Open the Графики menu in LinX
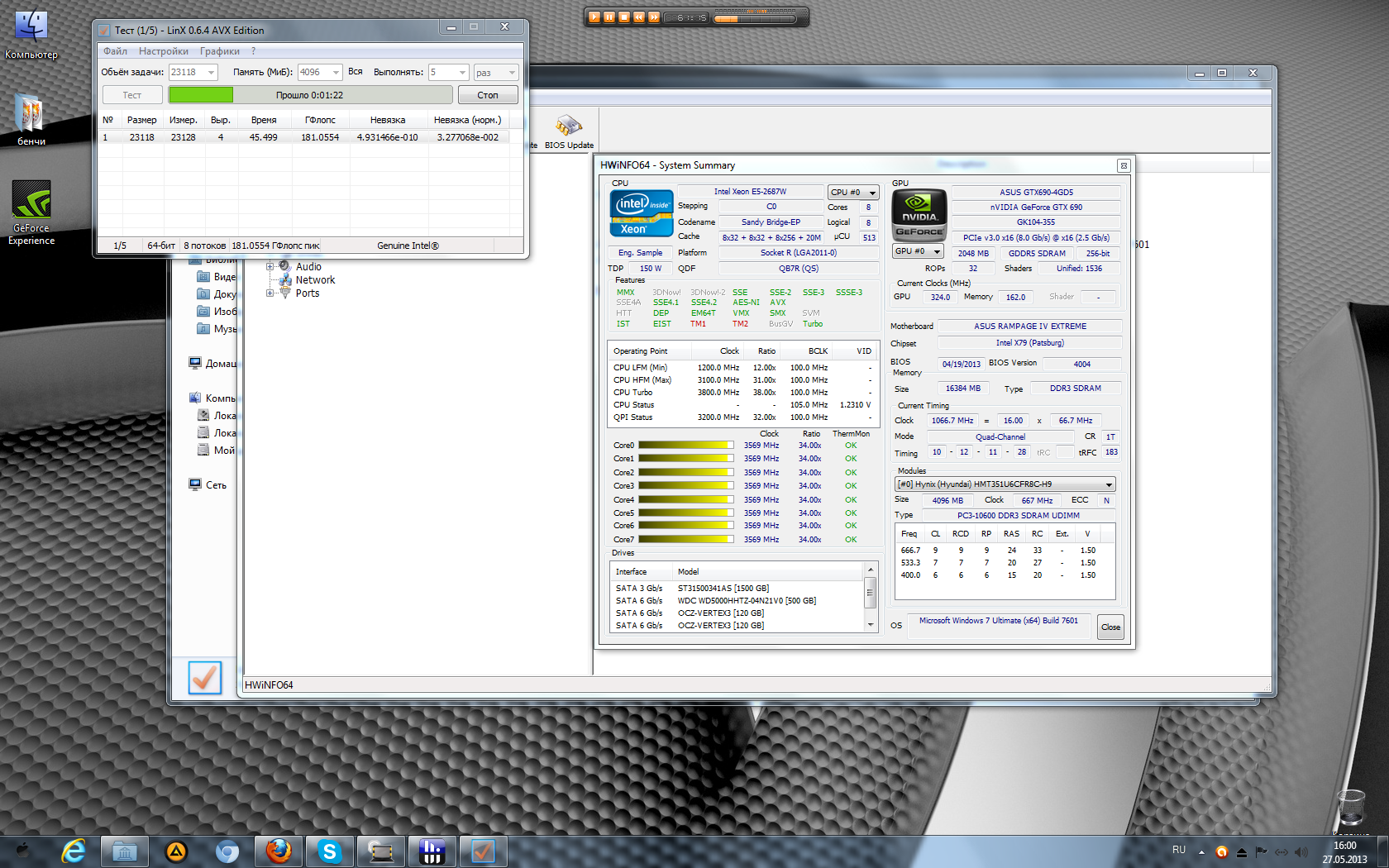1389x868 pixels. pos(219,51)
